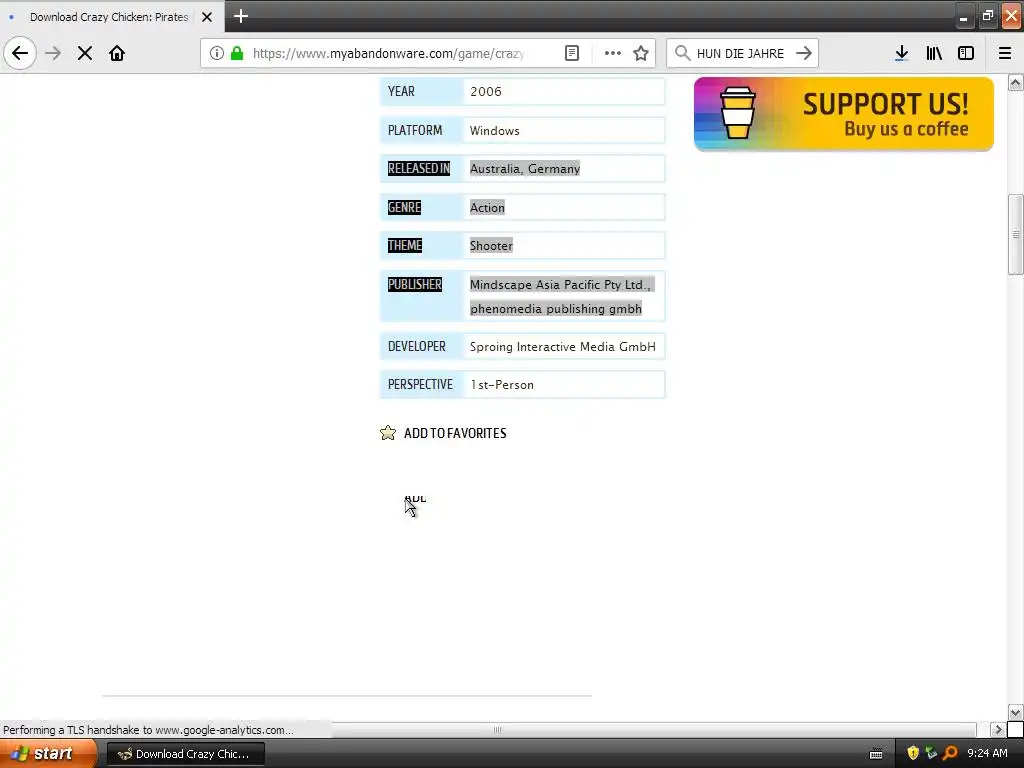Click the Support Us coffee banner
Screen dimensions: 1024x768
pyautogui.click(x=844, y=114)
